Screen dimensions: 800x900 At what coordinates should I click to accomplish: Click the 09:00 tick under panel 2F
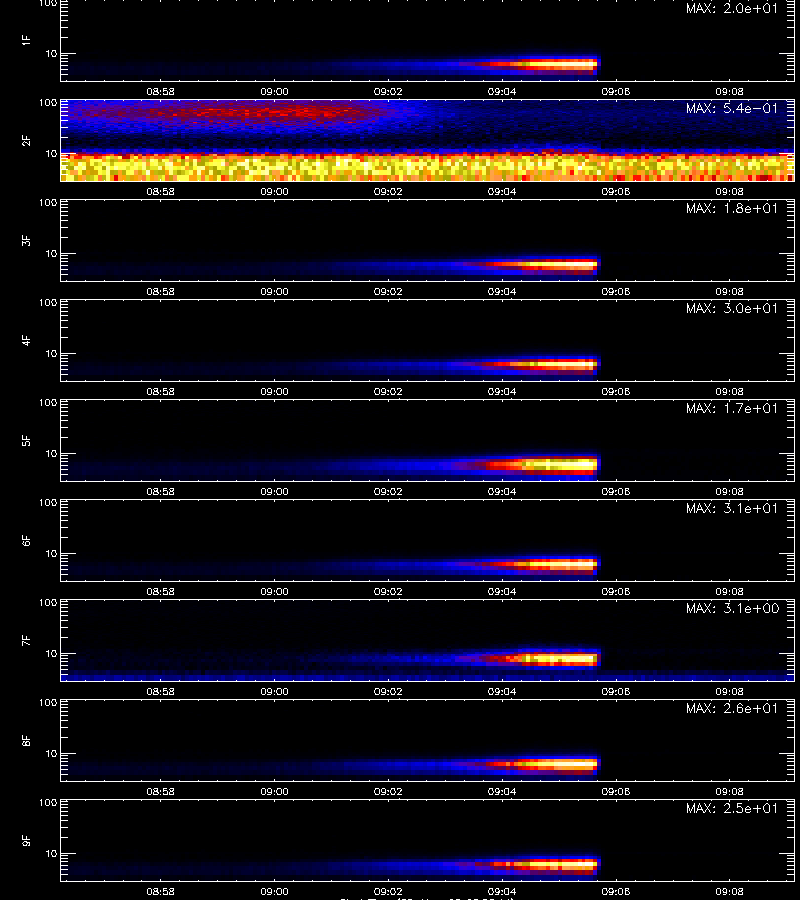click(x=274, y=192)
